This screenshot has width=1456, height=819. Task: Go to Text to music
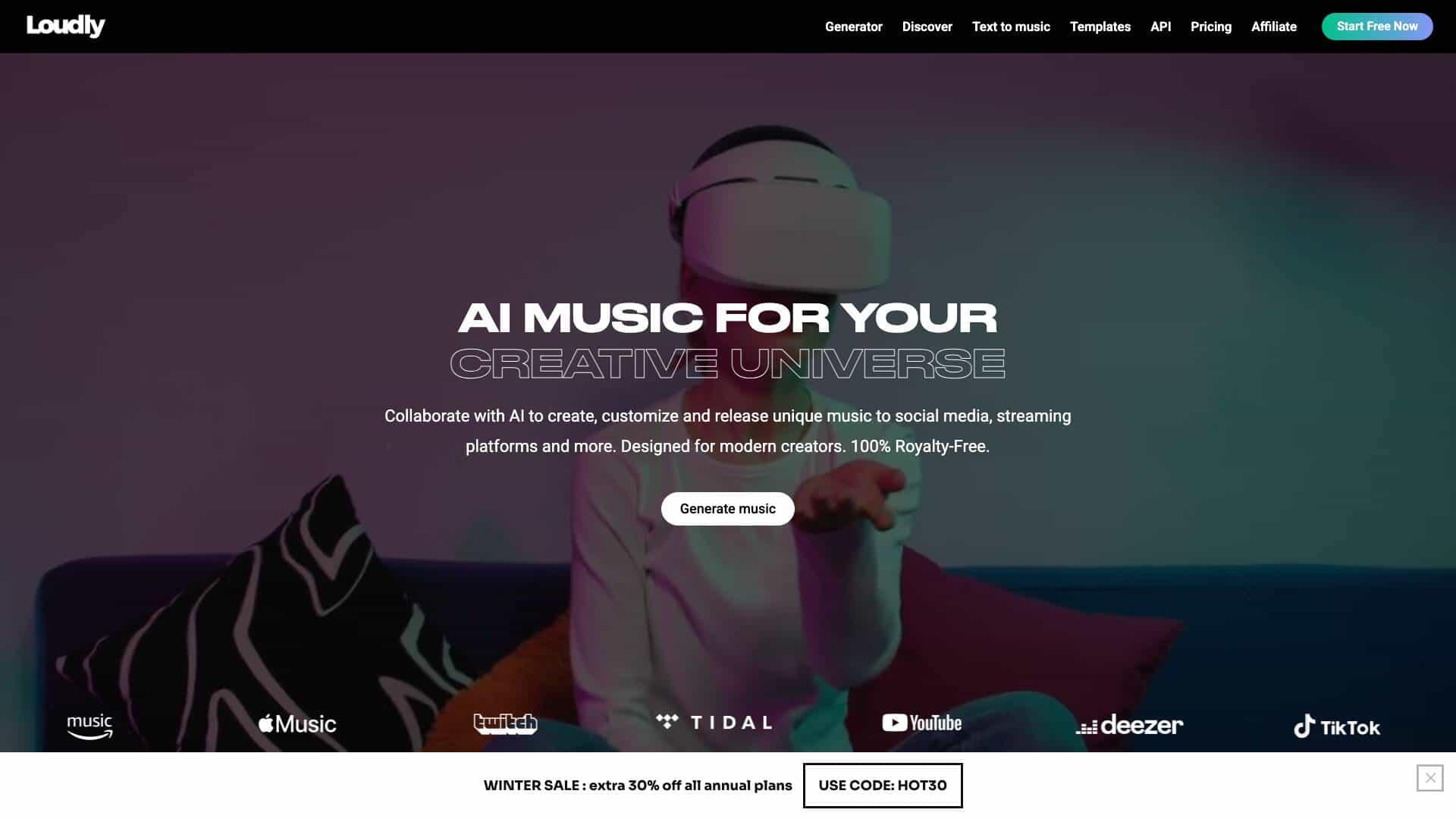click(1011, 27)
